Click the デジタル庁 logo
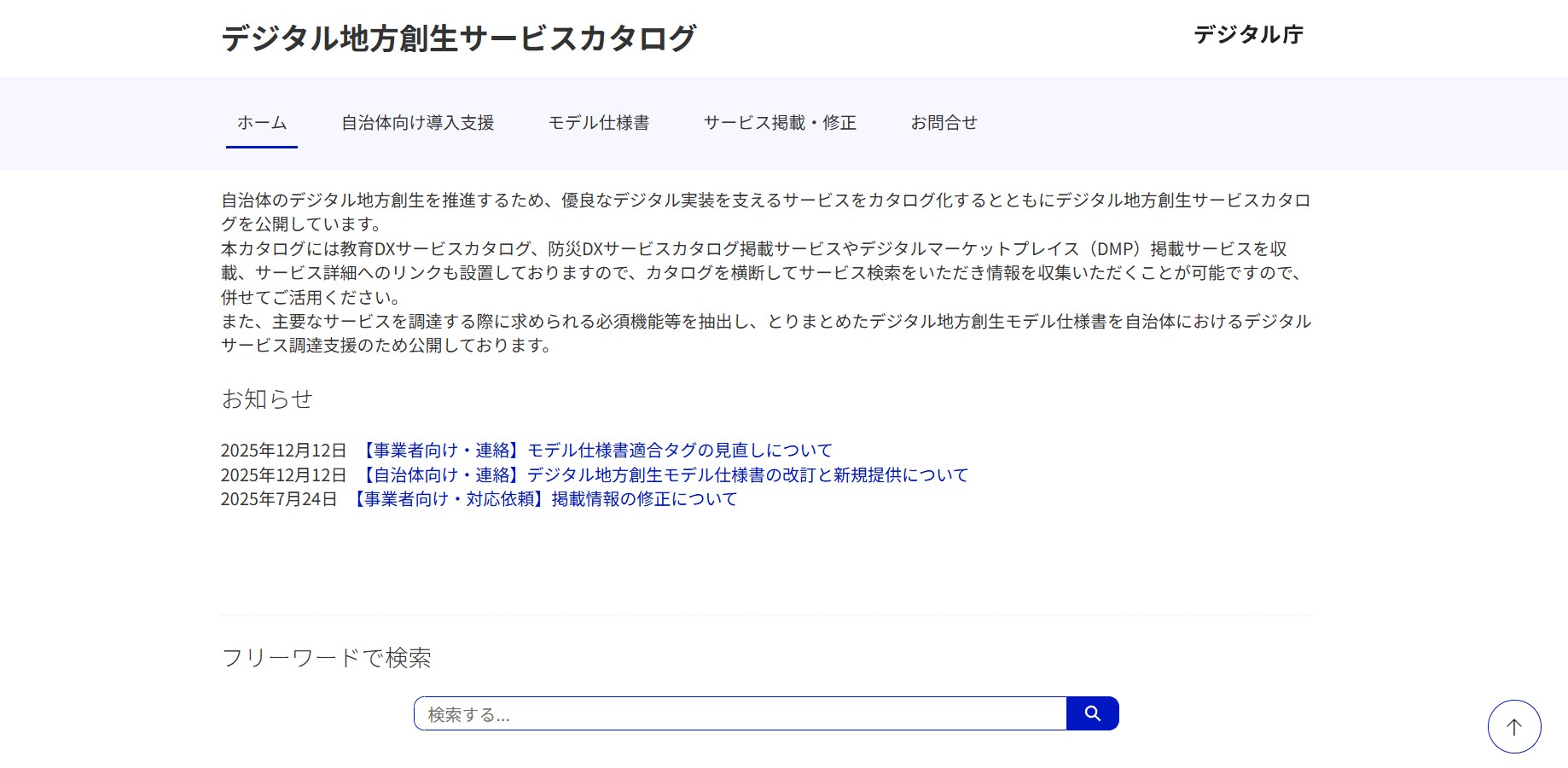 pos(1248,35)
